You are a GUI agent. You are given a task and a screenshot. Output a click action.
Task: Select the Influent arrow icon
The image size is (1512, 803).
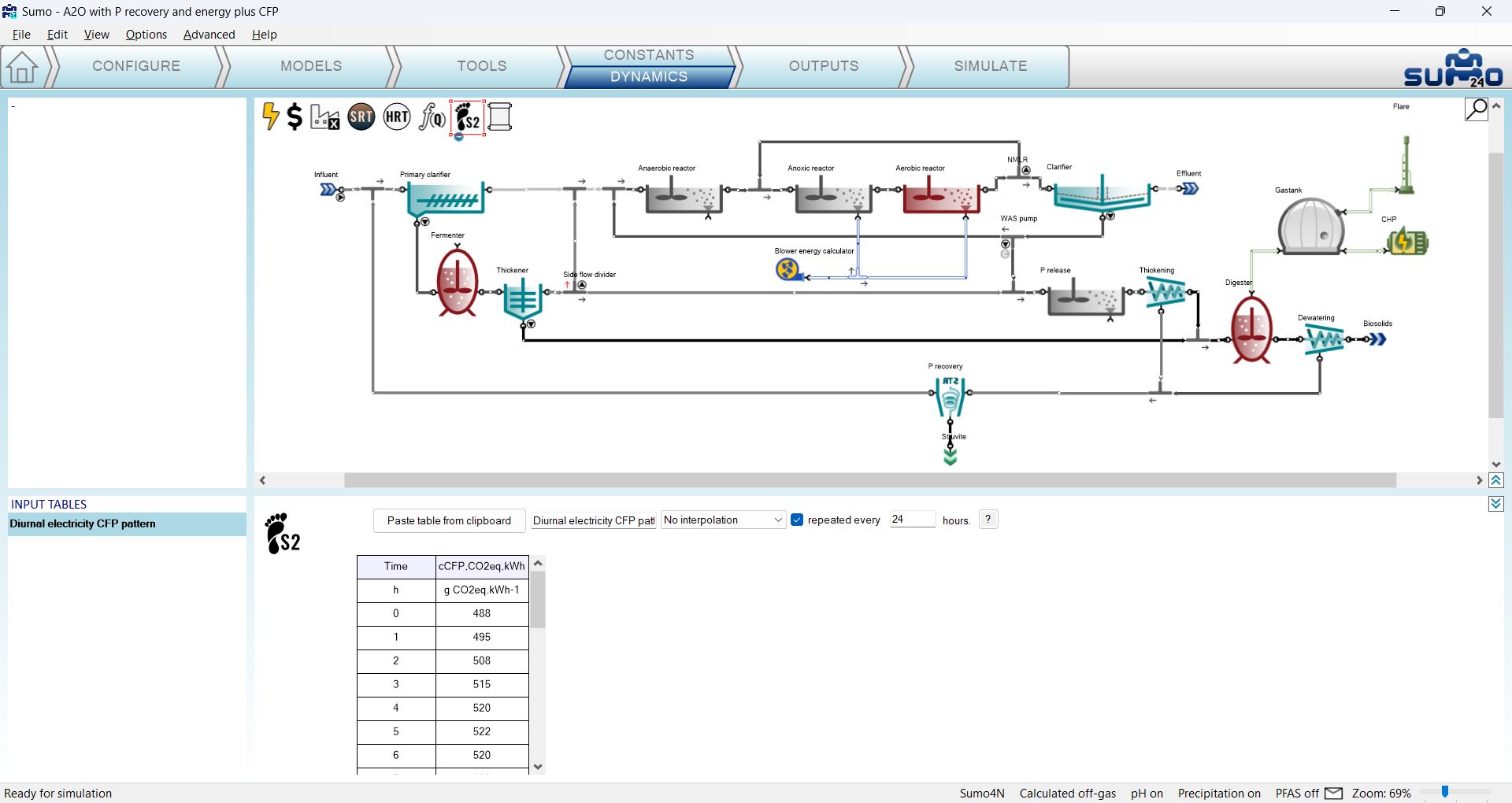click(329, 190)
